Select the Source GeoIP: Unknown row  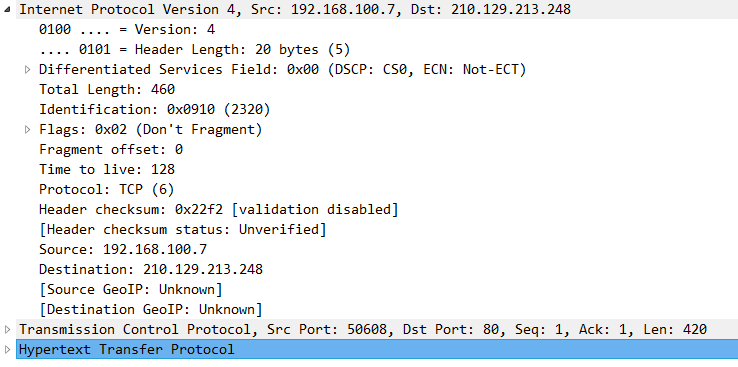[130, 289]
